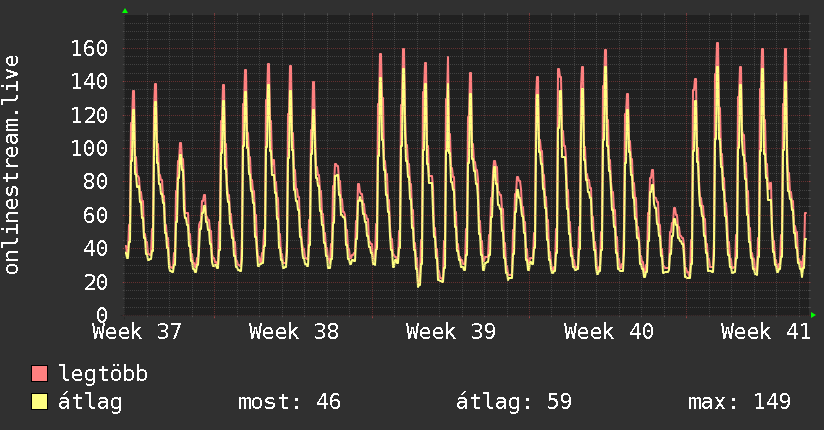Click the 'max: 149' statistic

[x=739, y=402]
